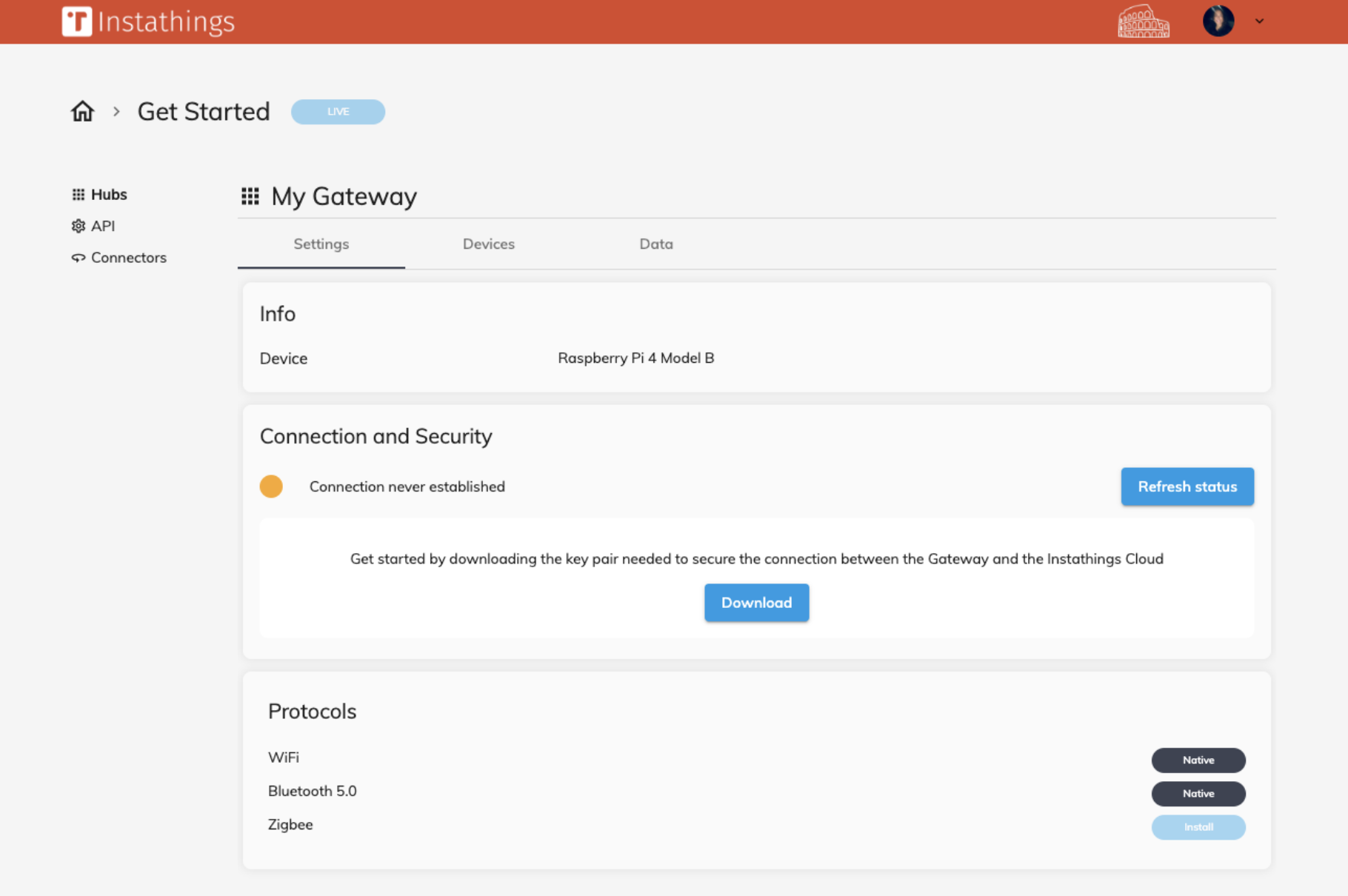Image resolution: width=1348 pixels, height=896 pixels.
Task: Click the Refresh status button
Action: tap(1187, 487)
